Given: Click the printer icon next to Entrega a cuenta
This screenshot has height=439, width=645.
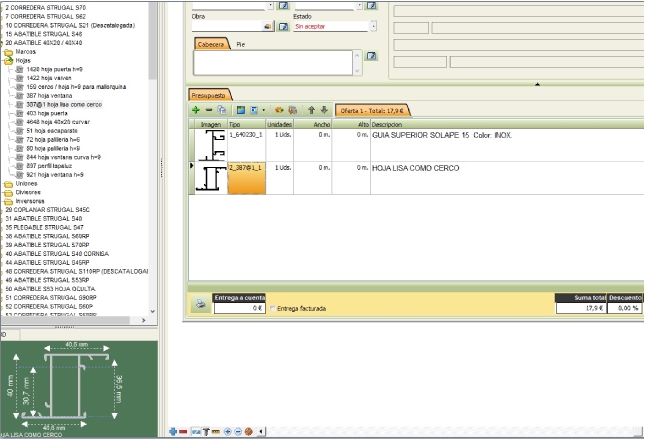Looking at the screenshot, I should (201, 304).
